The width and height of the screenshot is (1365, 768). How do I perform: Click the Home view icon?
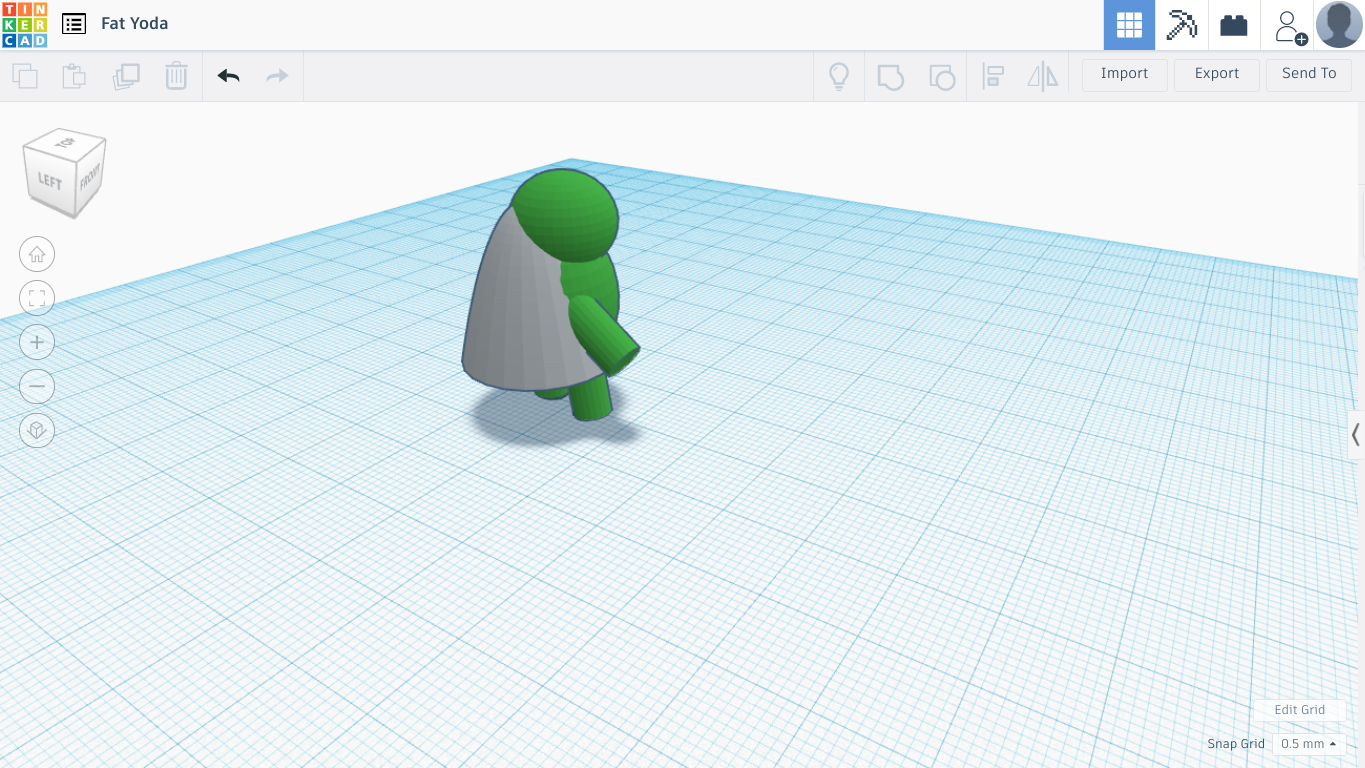(x=37, y=254)
